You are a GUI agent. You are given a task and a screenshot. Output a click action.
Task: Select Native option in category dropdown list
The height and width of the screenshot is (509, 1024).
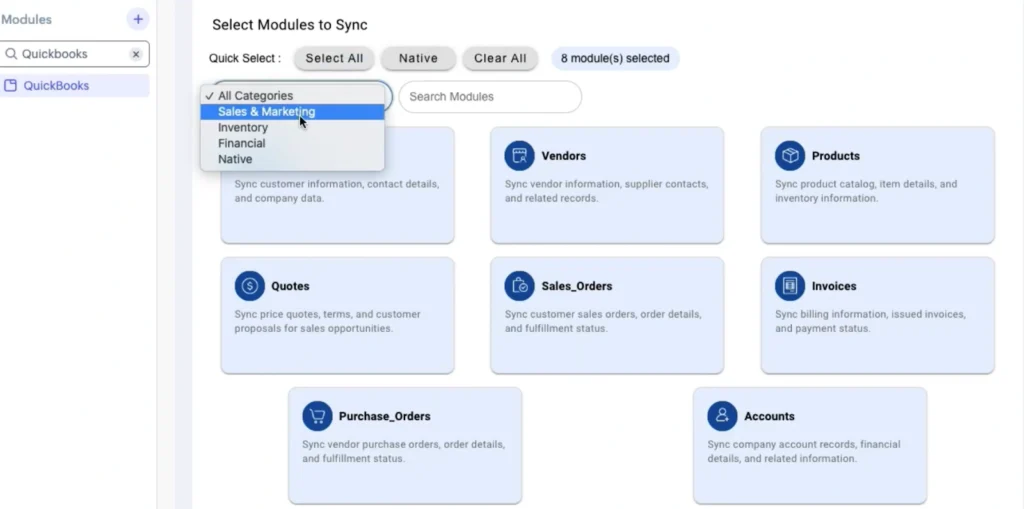pos(293,159)
